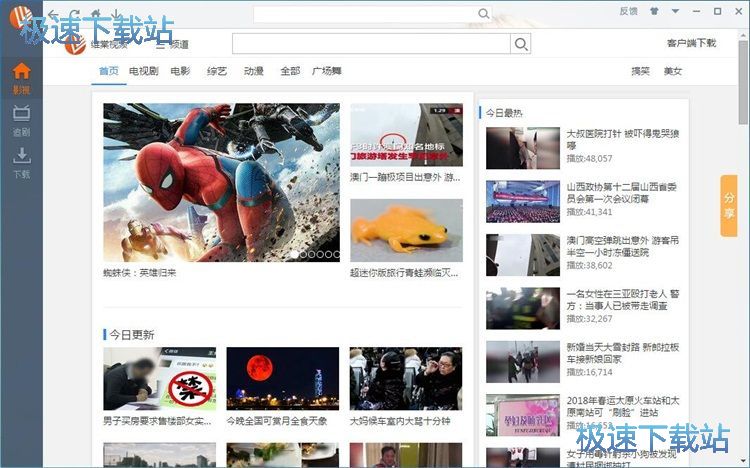
Task: Open the 新婚当天大雪封路 video thumbnail
Action: click(x=523, y=362)
